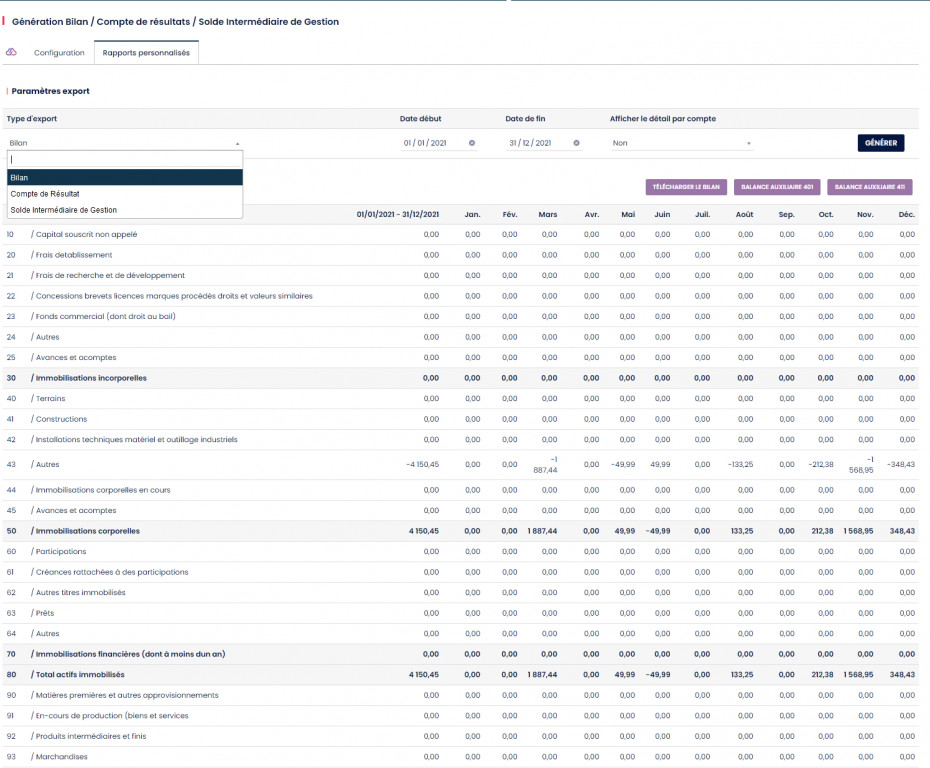930x768 pixels.
Task: Collapse the Type d'export dropdown arrow
Action: (237, 144)
